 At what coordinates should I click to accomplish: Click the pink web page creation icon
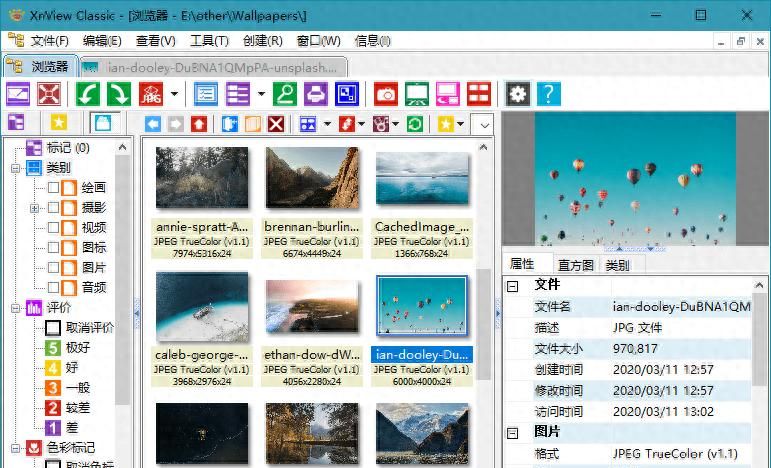[448, 94]
